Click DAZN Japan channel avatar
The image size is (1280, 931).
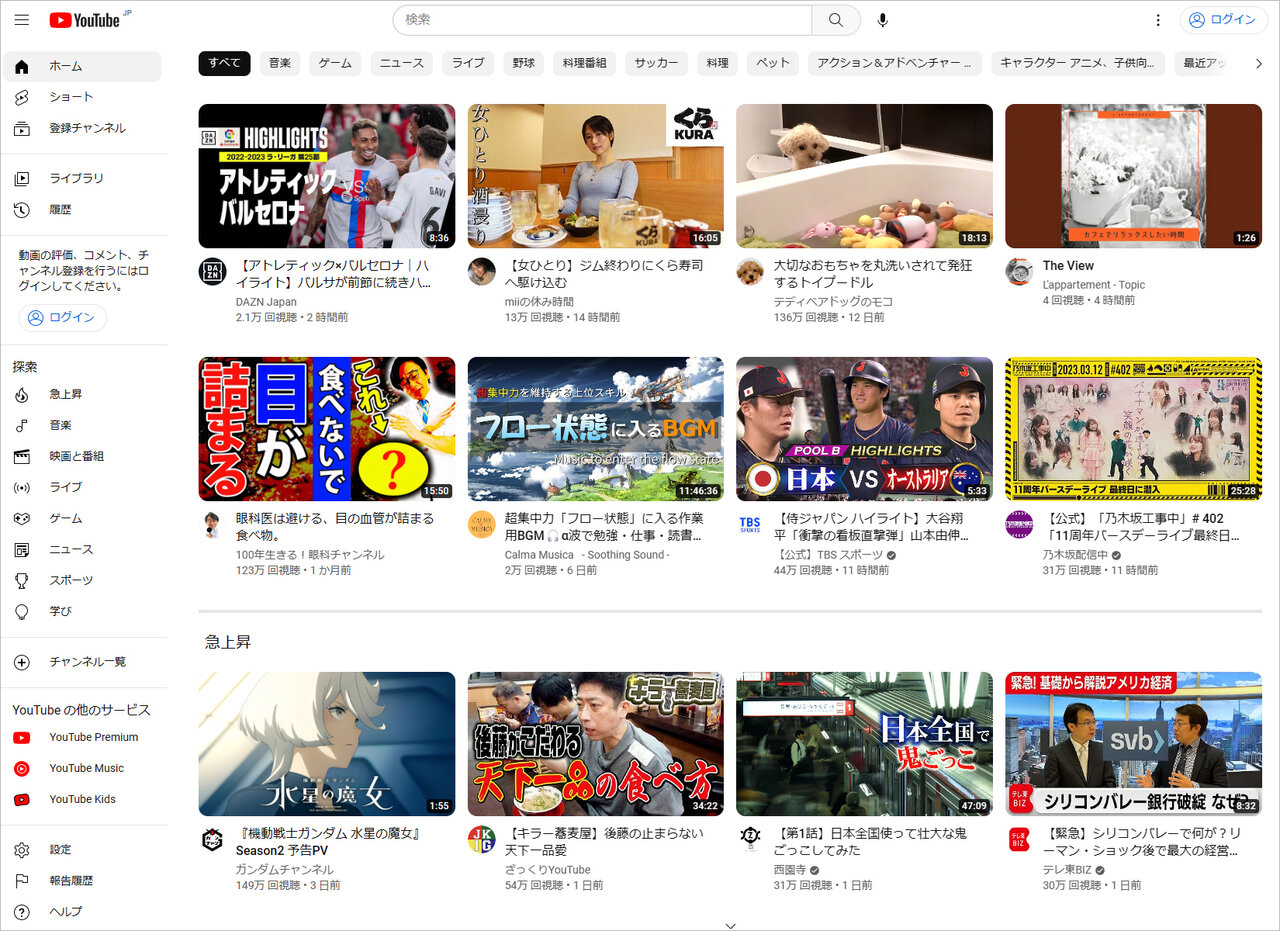pyautogui.click(x=213, y=272)
